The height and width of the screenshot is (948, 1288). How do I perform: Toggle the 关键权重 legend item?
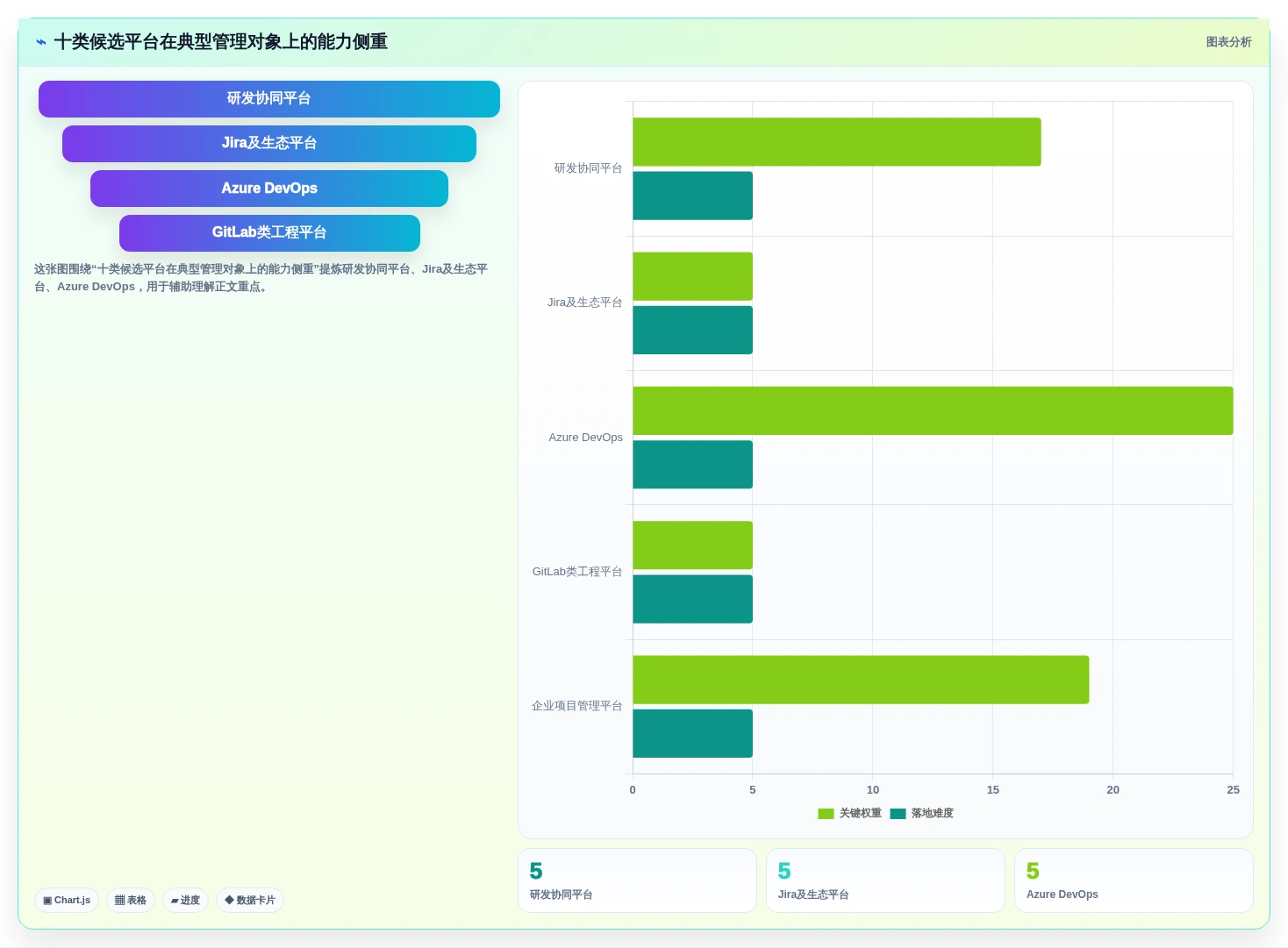[849, 813]
